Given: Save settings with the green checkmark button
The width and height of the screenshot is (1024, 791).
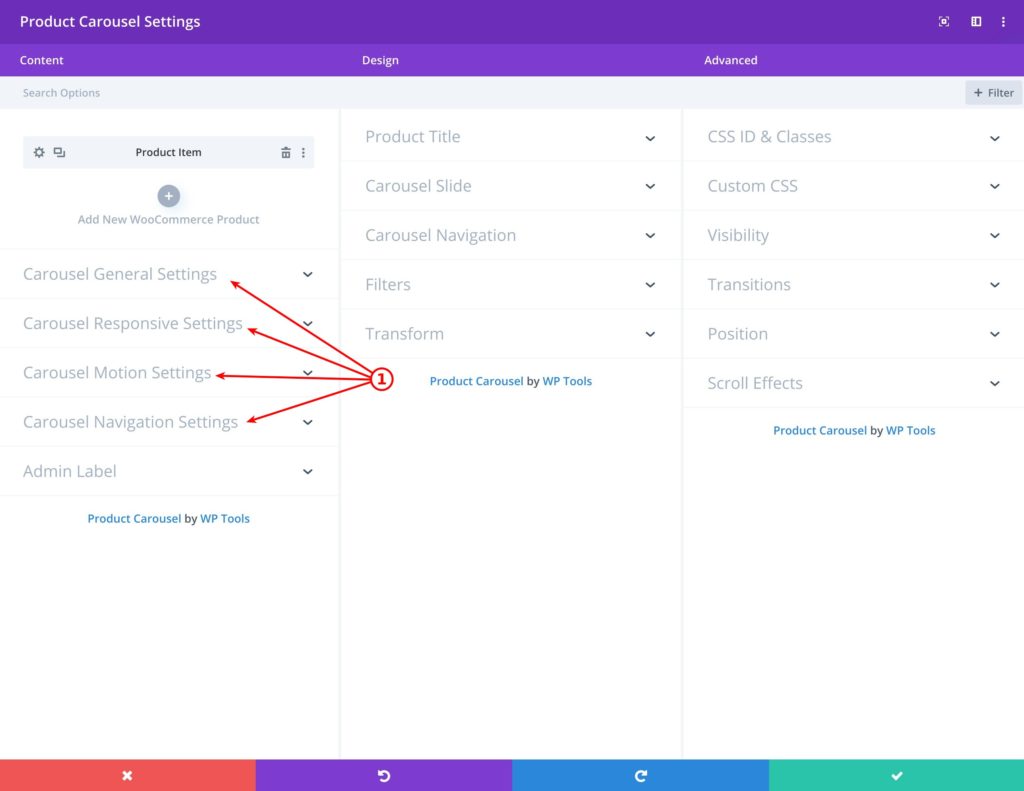Looking at the screenshot, I should click(896, 775).
